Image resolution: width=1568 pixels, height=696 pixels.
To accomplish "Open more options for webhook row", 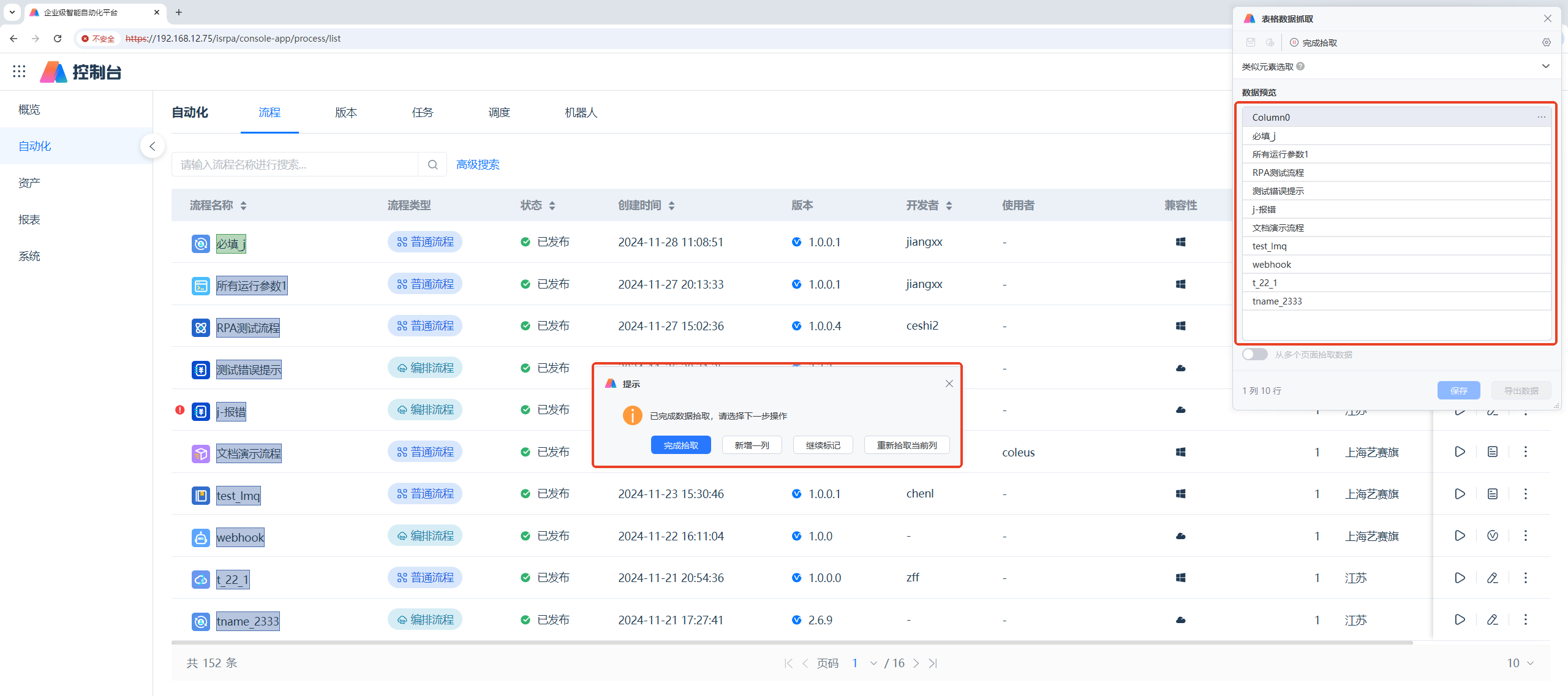I will [x=1526, y=535].
